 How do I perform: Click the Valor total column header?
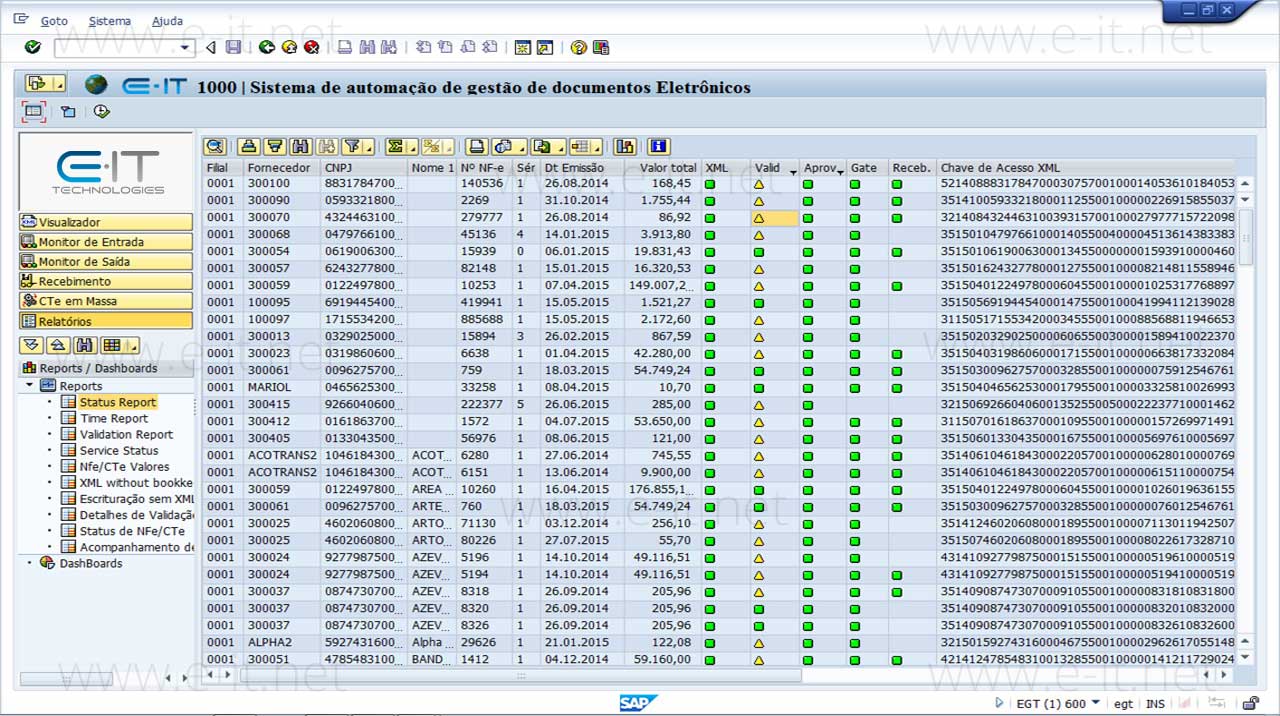[x=662, y=168]
